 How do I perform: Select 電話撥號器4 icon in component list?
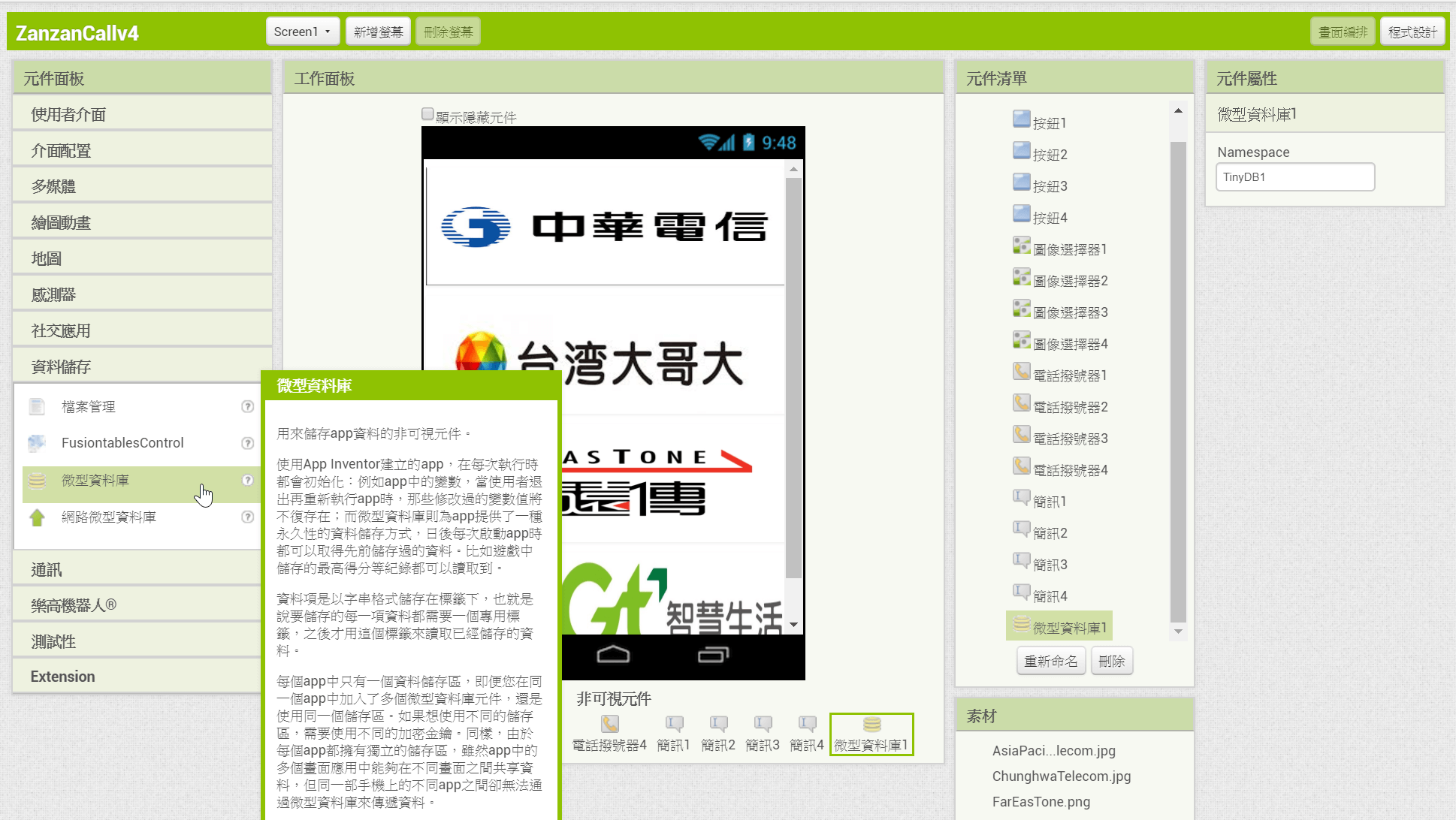click(1021, 466)
